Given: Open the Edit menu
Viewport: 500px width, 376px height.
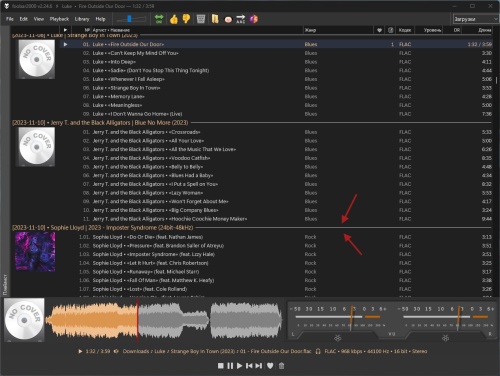Looking at the screenshot, I should point(24,19).
